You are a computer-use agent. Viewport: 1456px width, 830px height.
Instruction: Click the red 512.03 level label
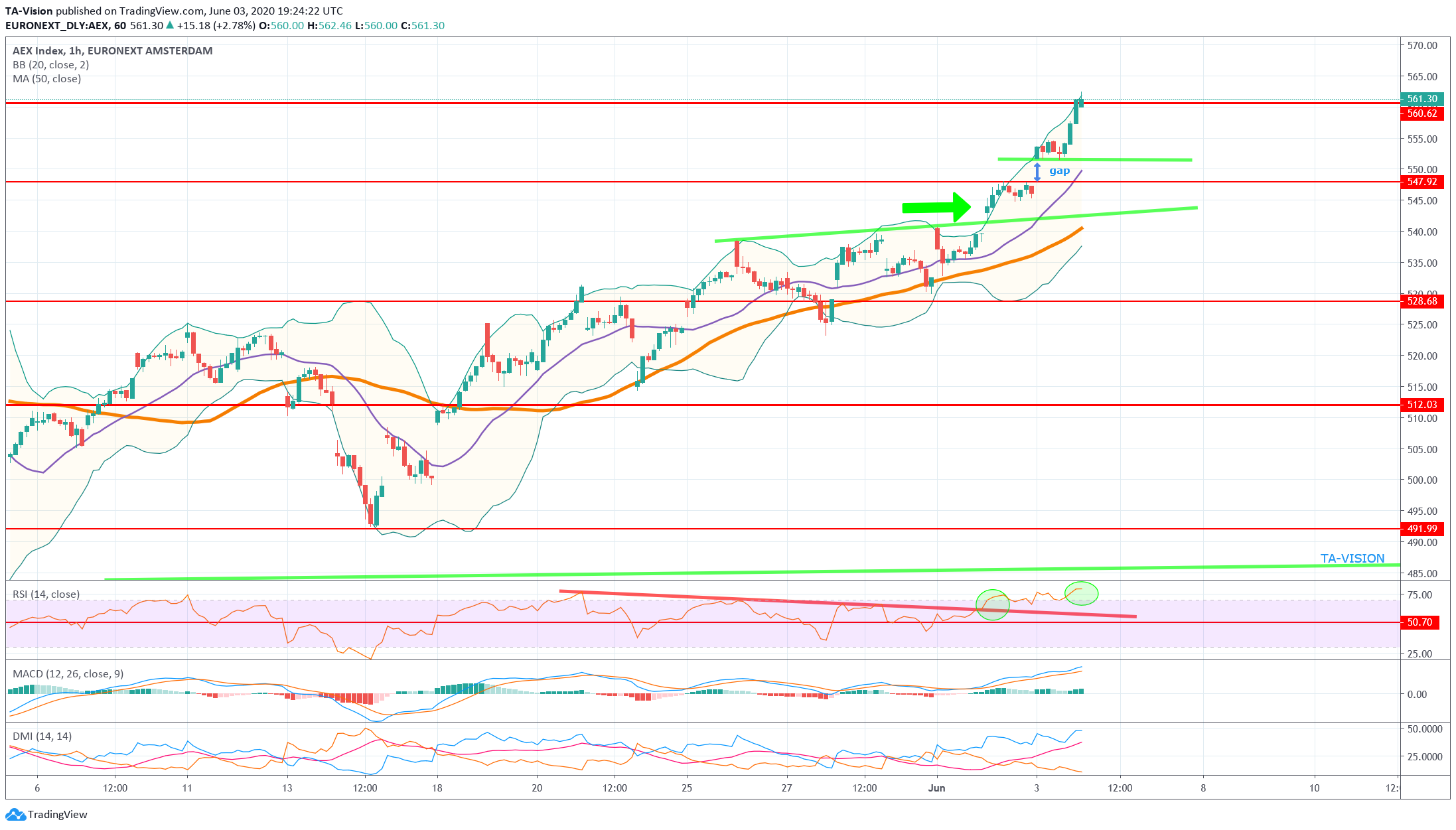tap(1421, 405)
